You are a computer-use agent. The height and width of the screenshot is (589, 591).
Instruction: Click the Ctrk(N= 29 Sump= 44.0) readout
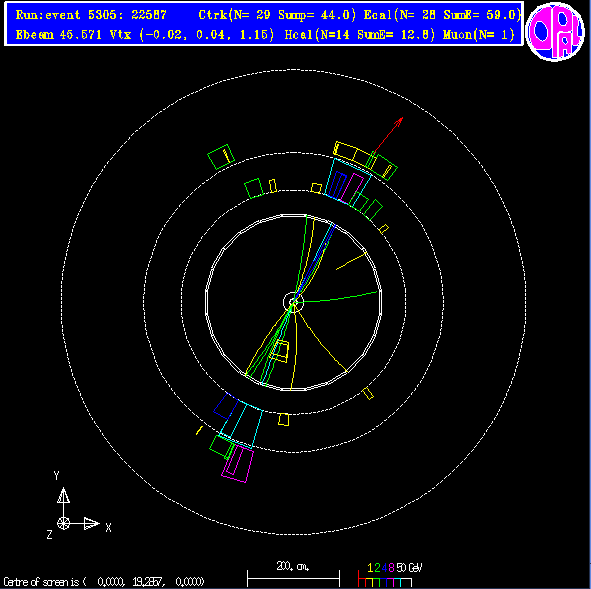277,15
